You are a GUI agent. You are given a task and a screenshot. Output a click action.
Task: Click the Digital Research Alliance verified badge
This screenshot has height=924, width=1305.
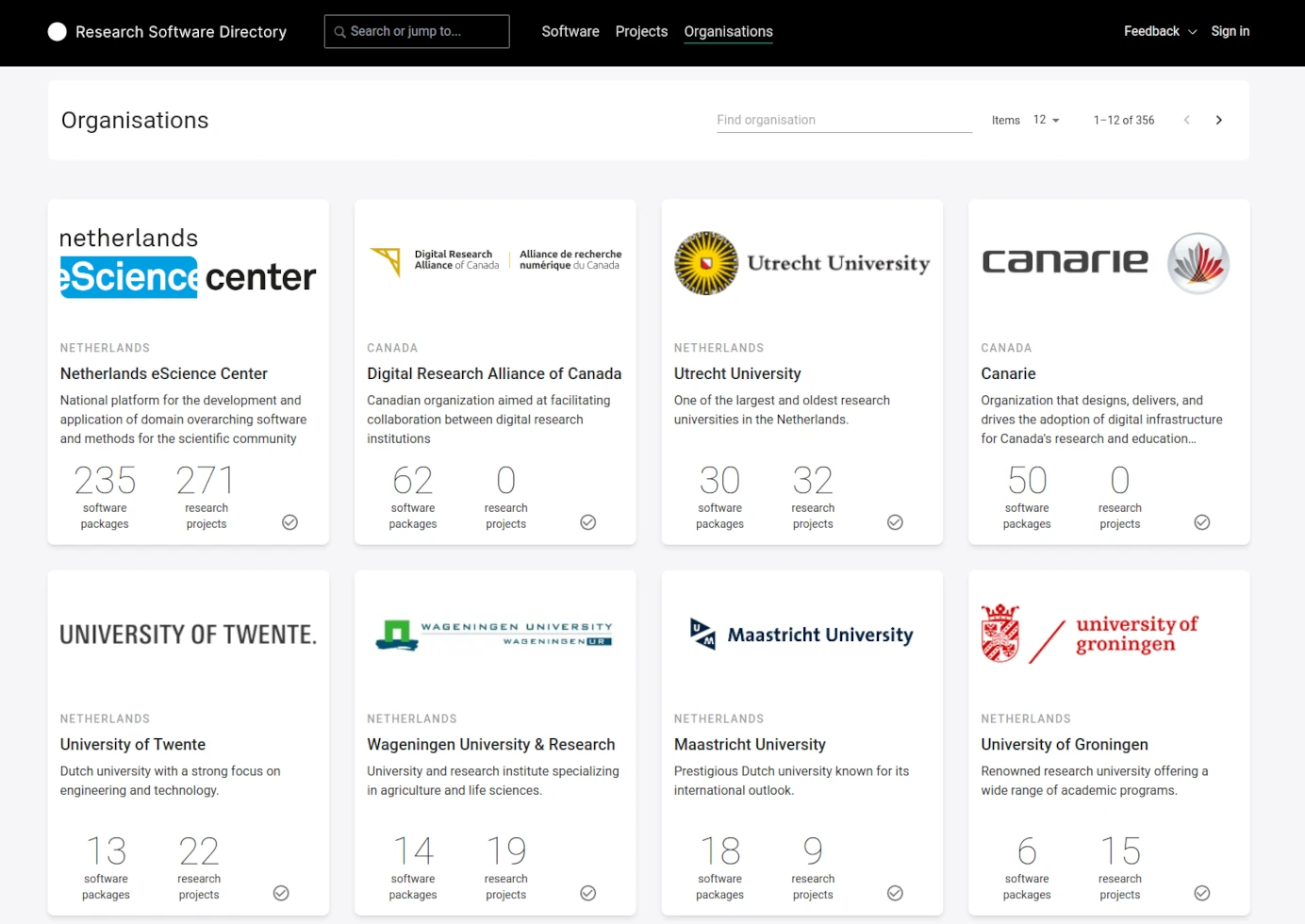click(587, 522)
